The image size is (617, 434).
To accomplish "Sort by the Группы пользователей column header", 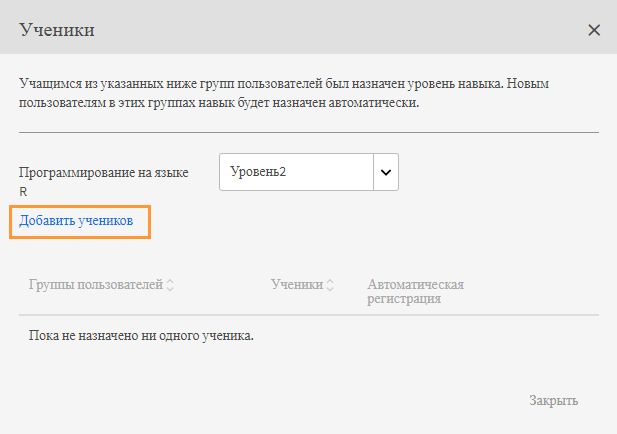I will pyautogui.click(x=96, y=285).
